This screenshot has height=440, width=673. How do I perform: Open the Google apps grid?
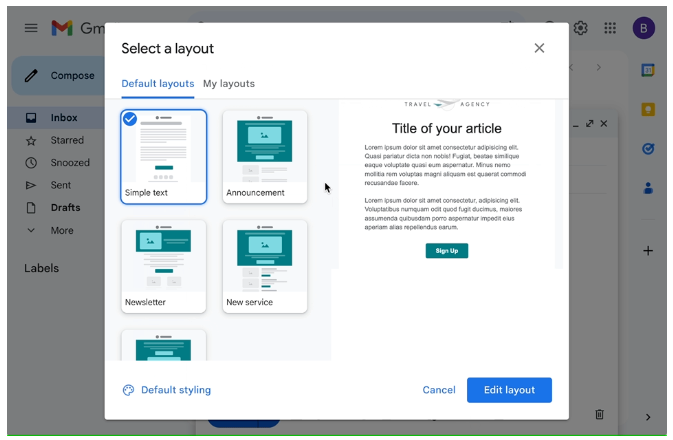[610, 28]
